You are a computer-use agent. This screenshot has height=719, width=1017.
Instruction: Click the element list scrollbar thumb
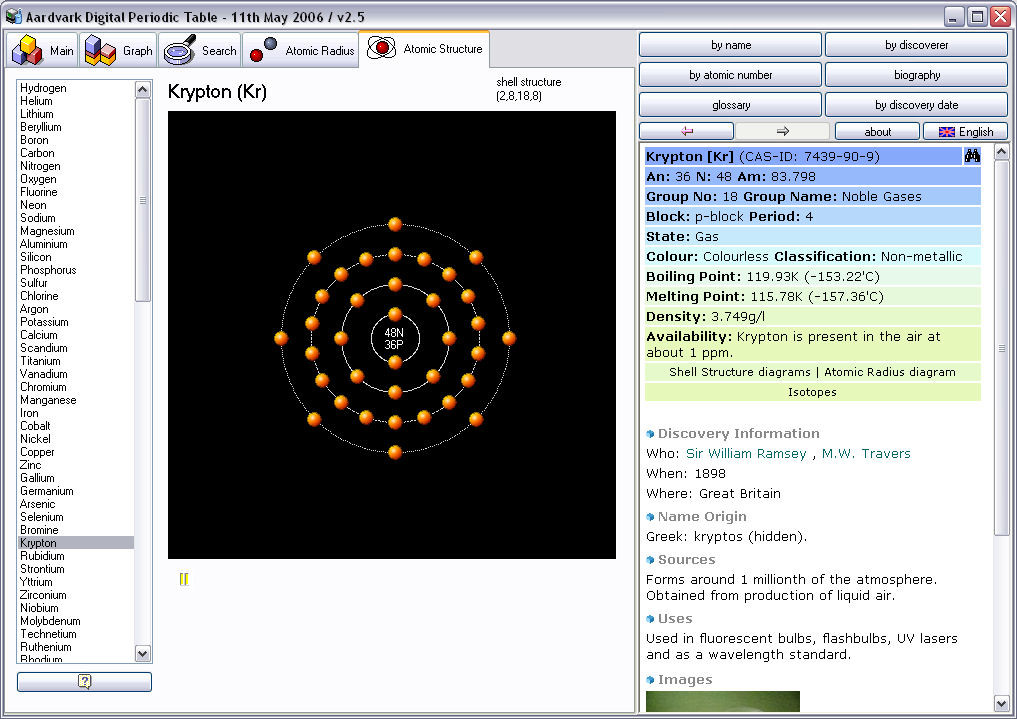(x=143, y=200)
